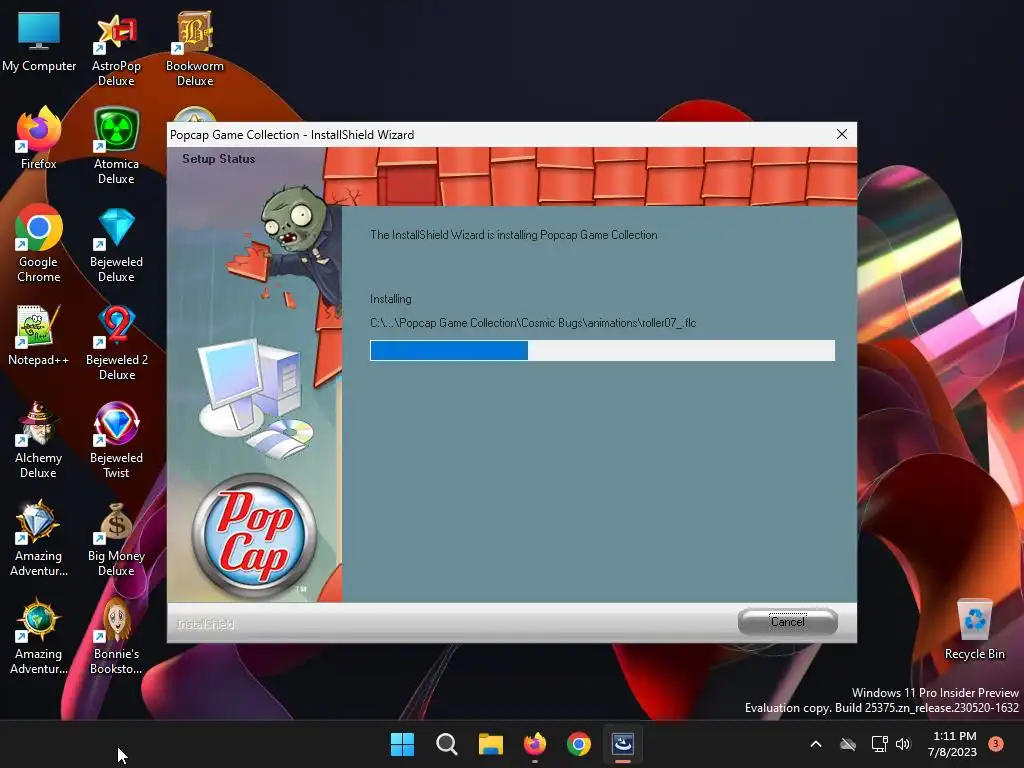Open the volume speaker tray icon
This screenshot has height=768, width=1024.
coord(903,744)
